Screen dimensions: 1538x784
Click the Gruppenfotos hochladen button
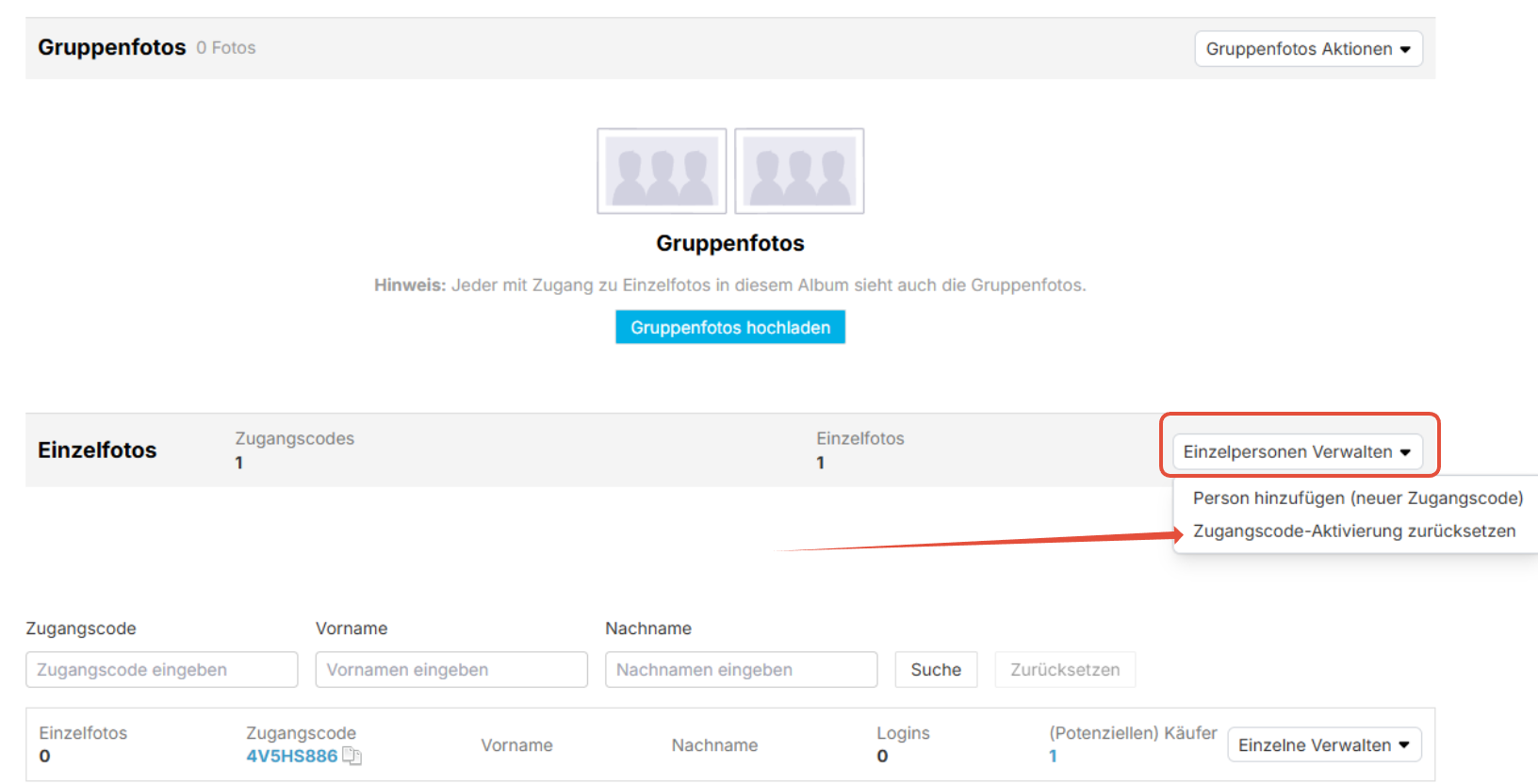(x=730, y=327)
